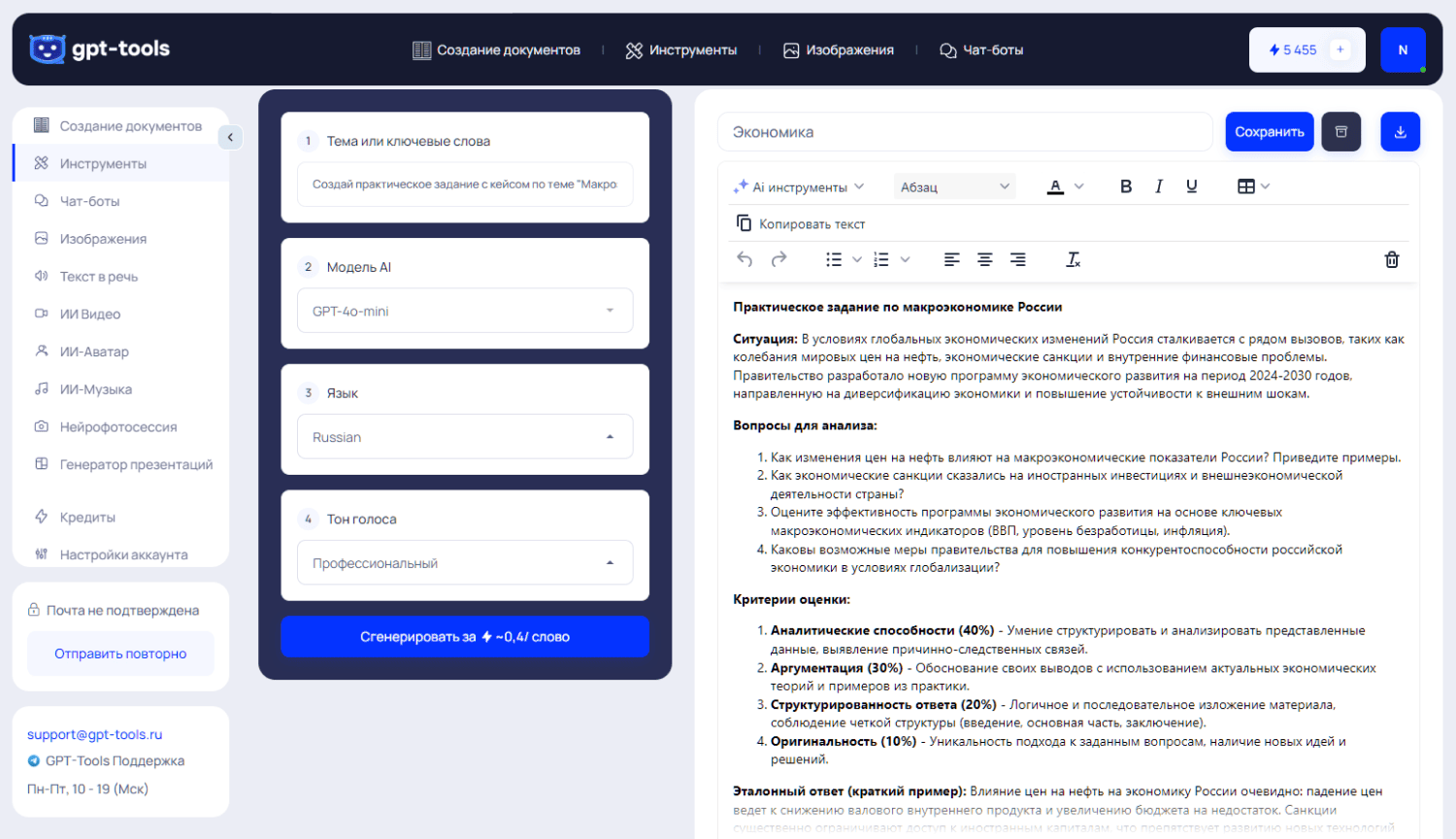The image size is (1456, 839).
Task: Click the Сохранить button
Action: pyautogui.click(x=1269, y=132)
